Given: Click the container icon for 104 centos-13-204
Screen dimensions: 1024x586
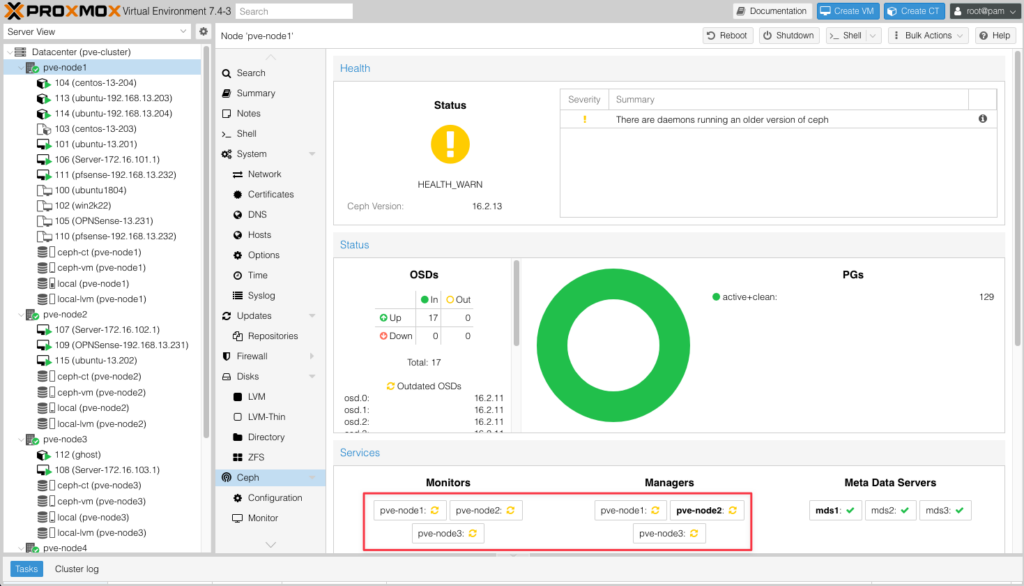Looking at the screenshot, I should [x=43, y=83].
